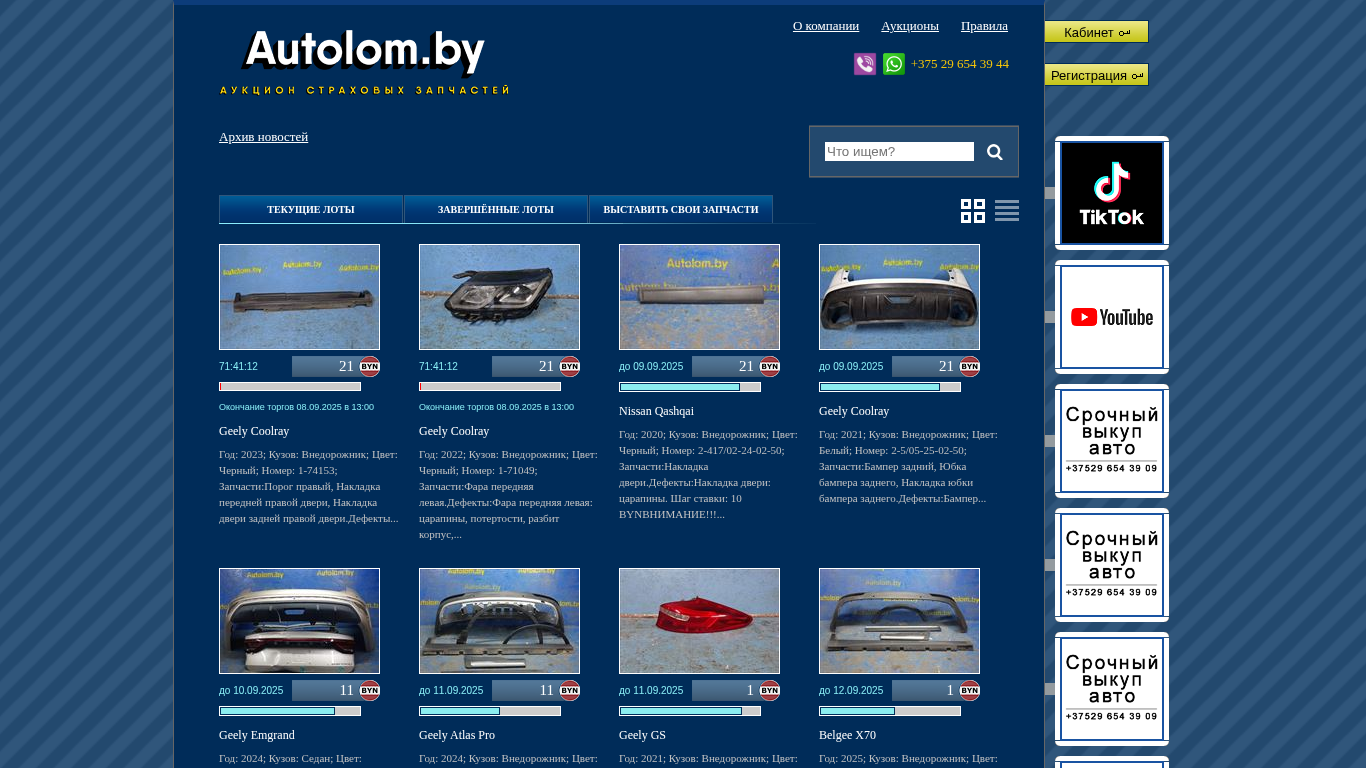Click the Autolom.by logo

[364, 62]
